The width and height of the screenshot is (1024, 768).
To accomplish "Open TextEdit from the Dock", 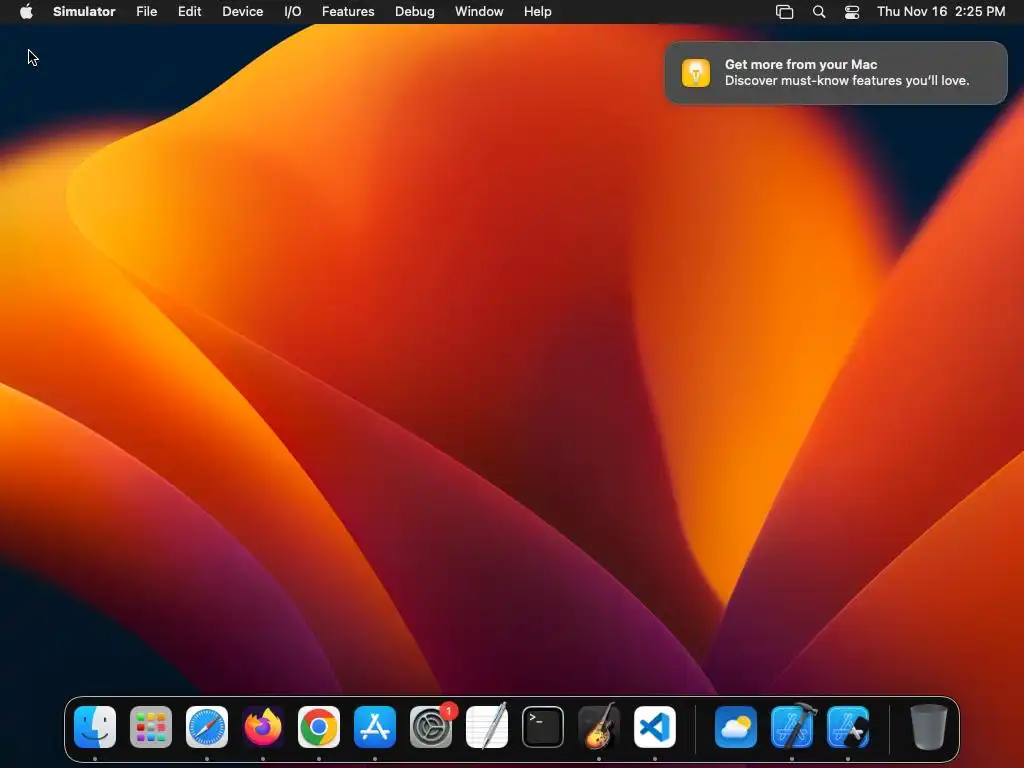I will click(487, 727).
